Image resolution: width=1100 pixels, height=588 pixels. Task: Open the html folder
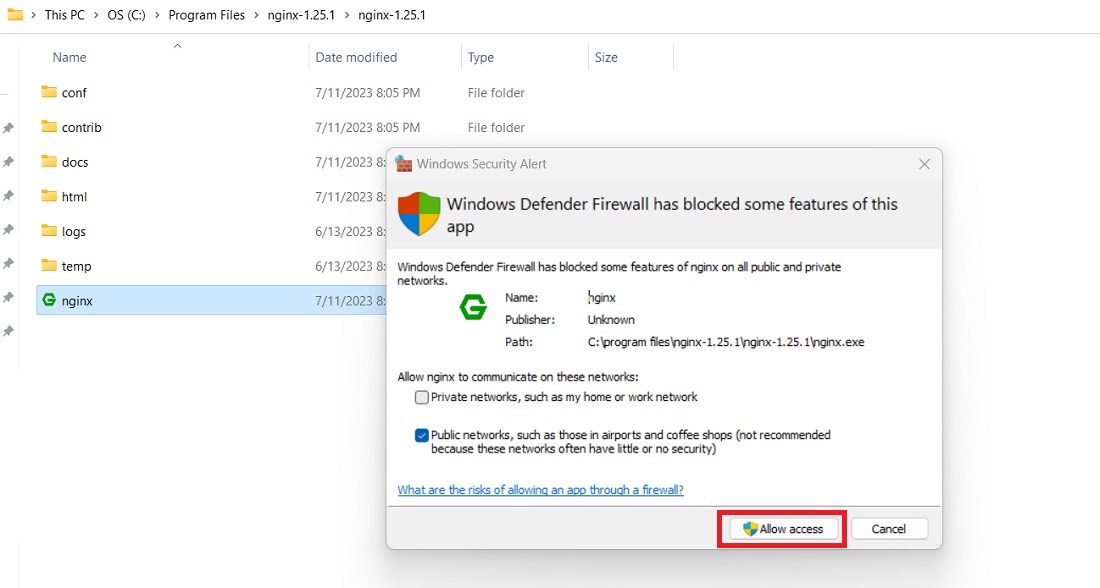(75, 196)
